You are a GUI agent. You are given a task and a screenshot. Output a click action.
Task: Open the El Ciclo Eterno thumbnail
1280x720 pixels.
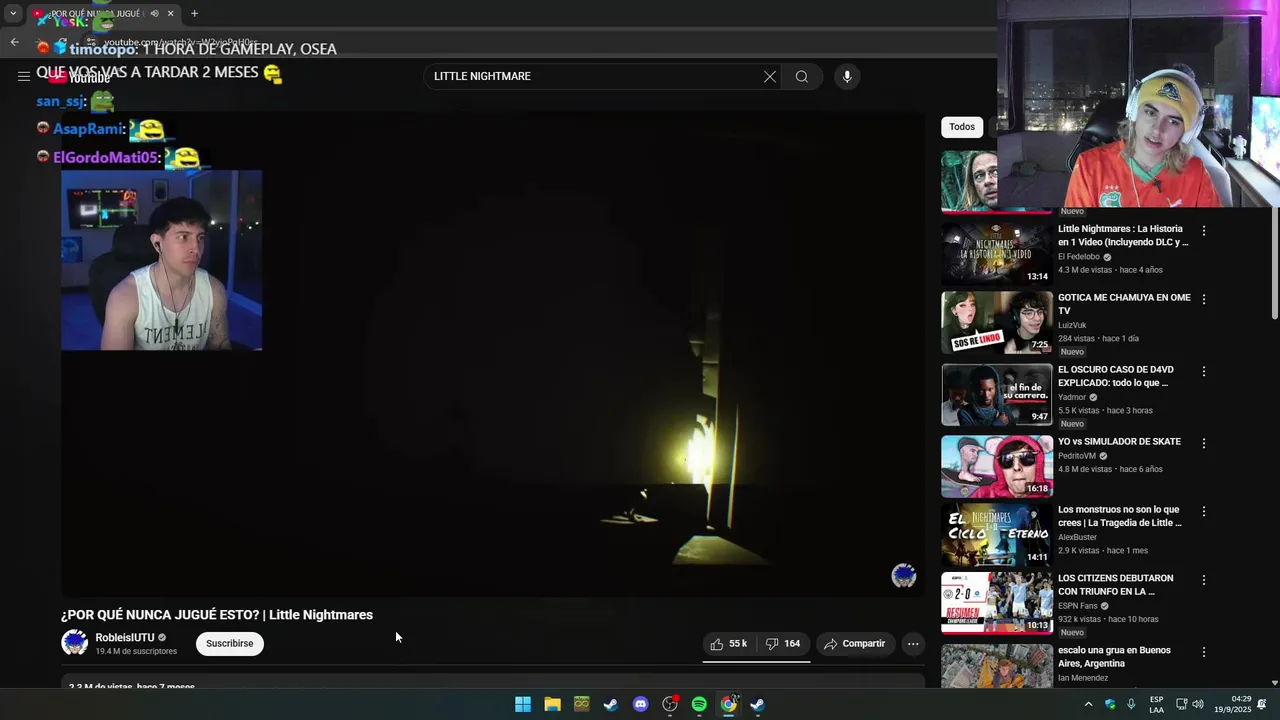click(x=997, y=534)
